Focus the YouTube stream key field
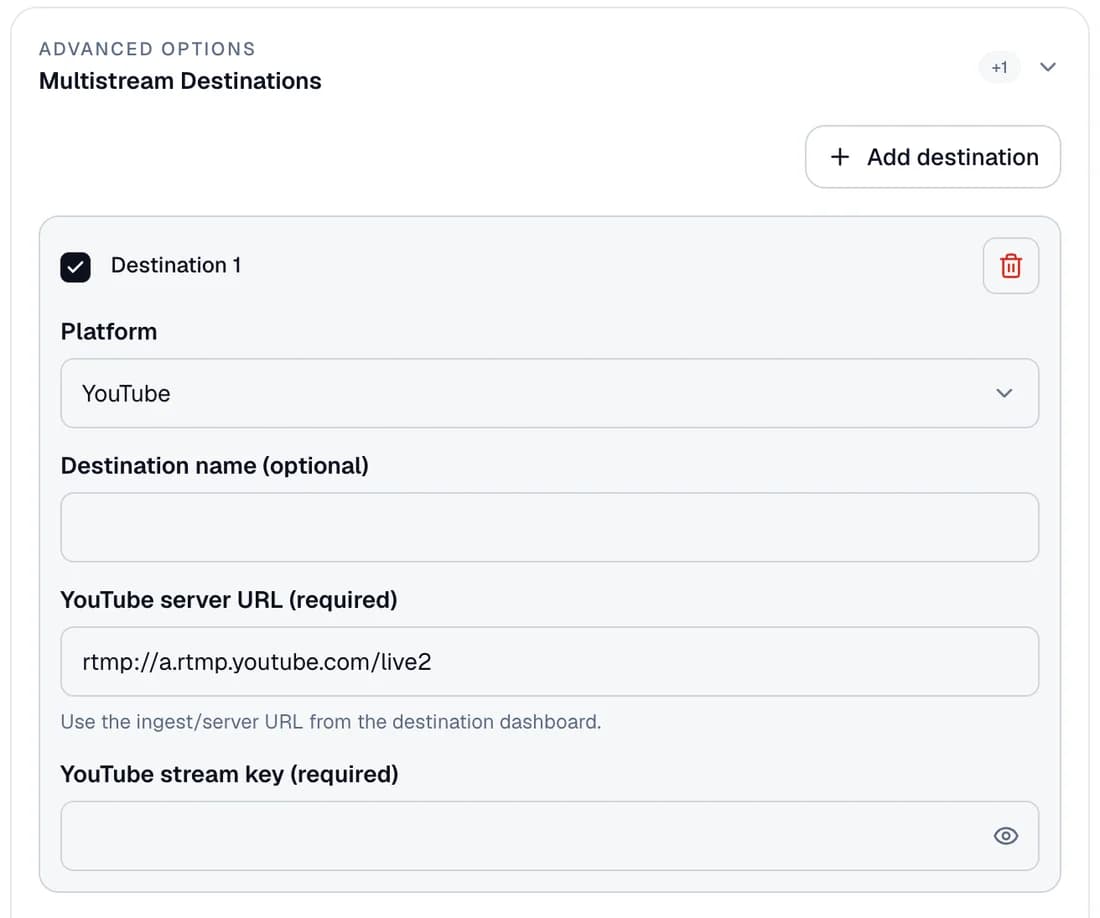 [549, 836]
